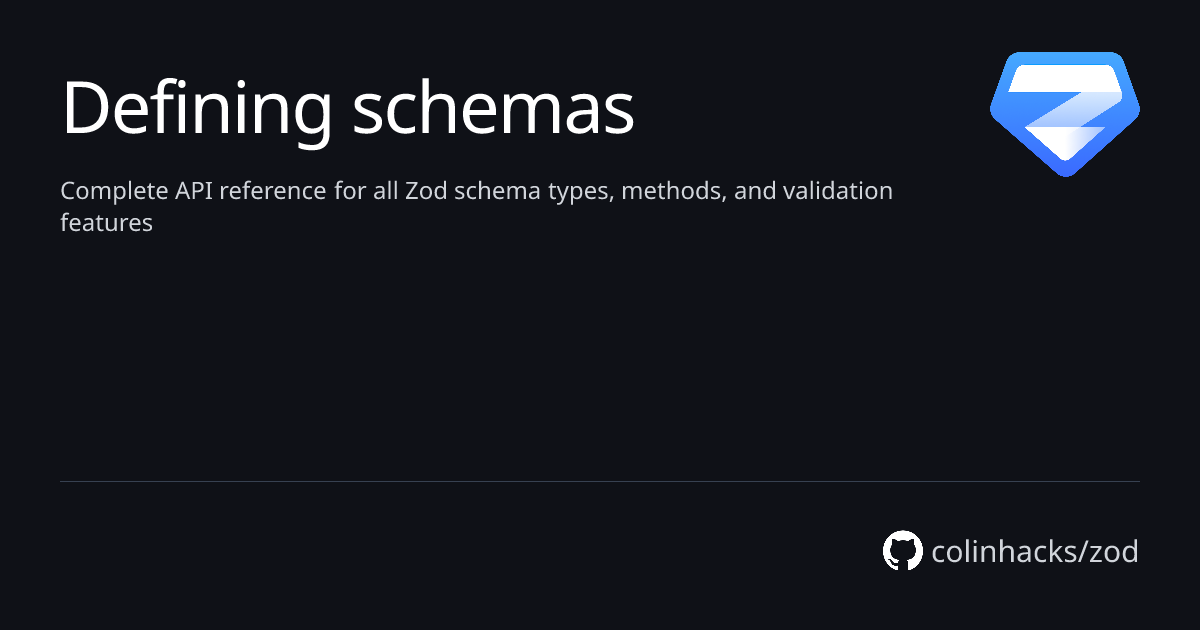Click the word "schema" in the description
Viewport: 1200px width, 630px height.
[496, 191]
